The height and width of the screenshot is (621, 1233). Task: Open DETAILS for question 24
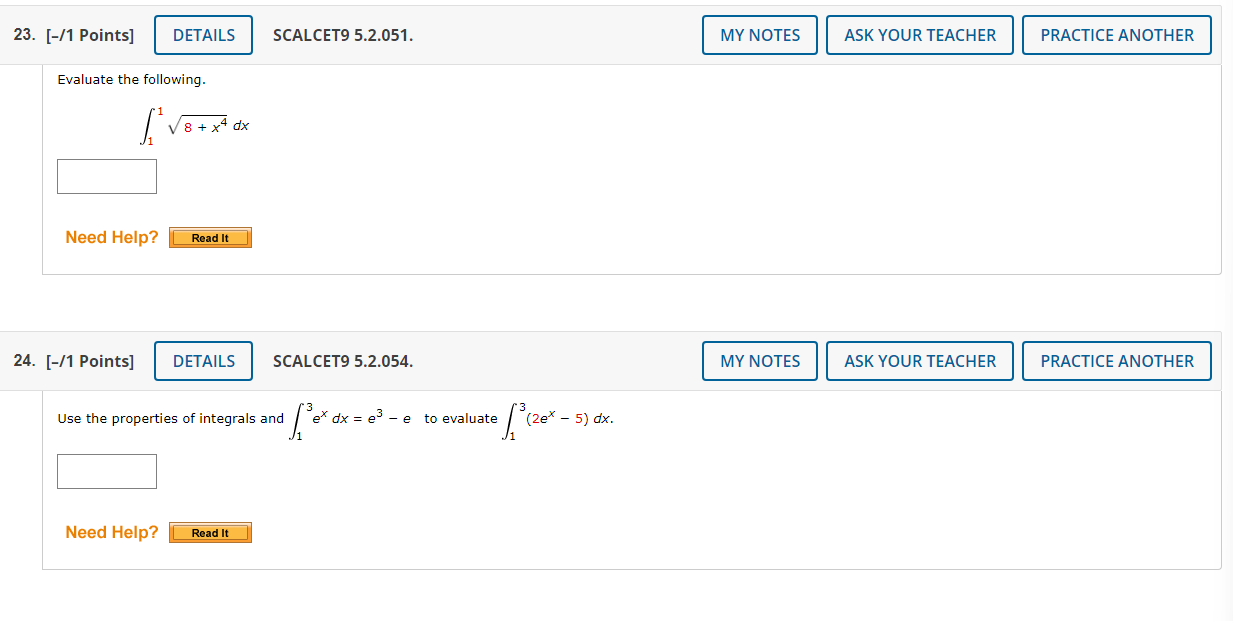(x=203, y=360)
